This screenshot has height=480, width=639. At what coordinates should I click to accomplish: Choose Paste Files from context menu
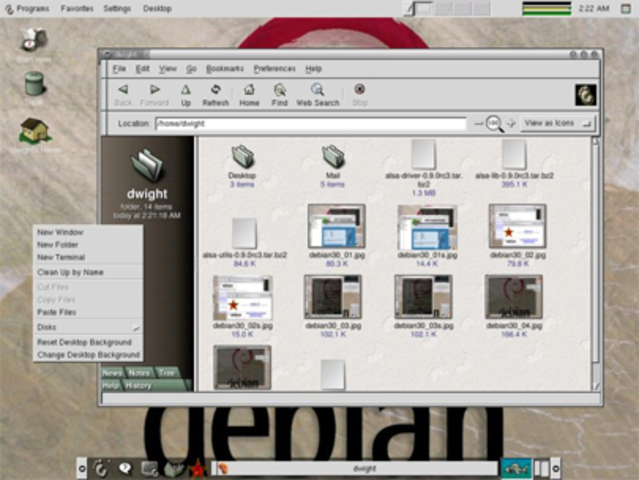88,312
